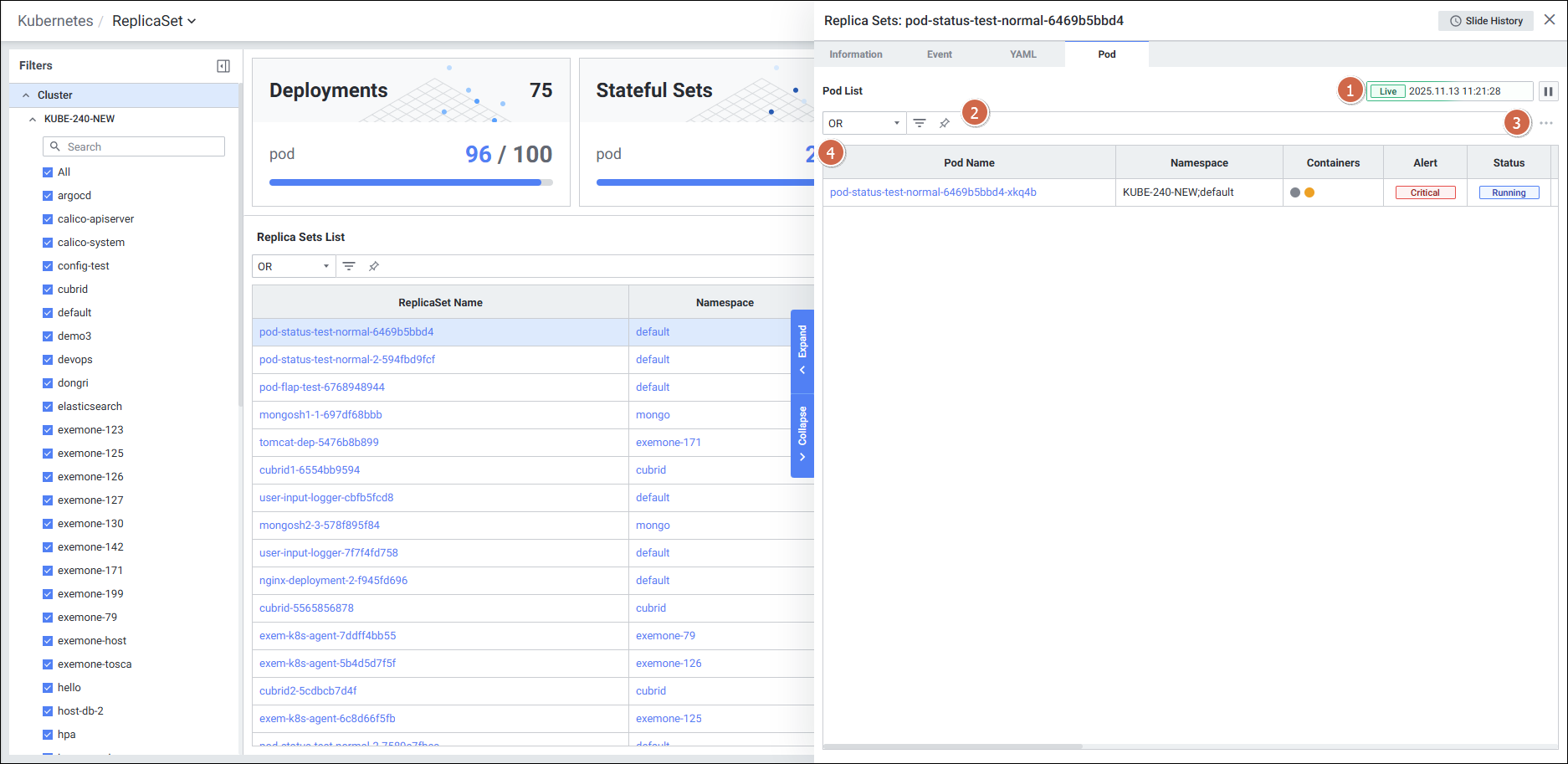Open the ReplicaSet breadcrumb dropdown

coord(154,21)
